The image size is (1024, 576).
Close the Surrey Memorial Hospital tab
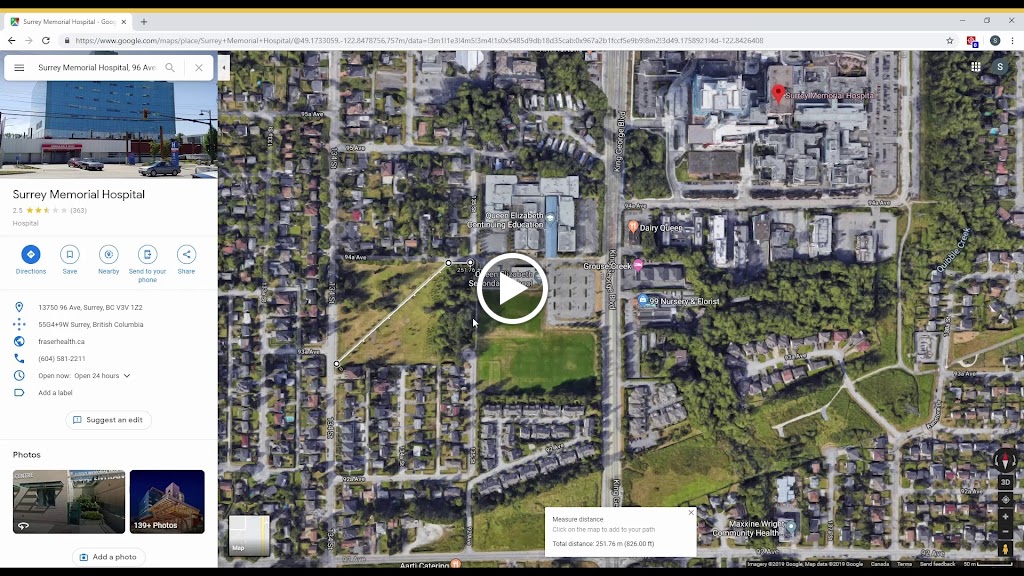(x=123, y=22)
